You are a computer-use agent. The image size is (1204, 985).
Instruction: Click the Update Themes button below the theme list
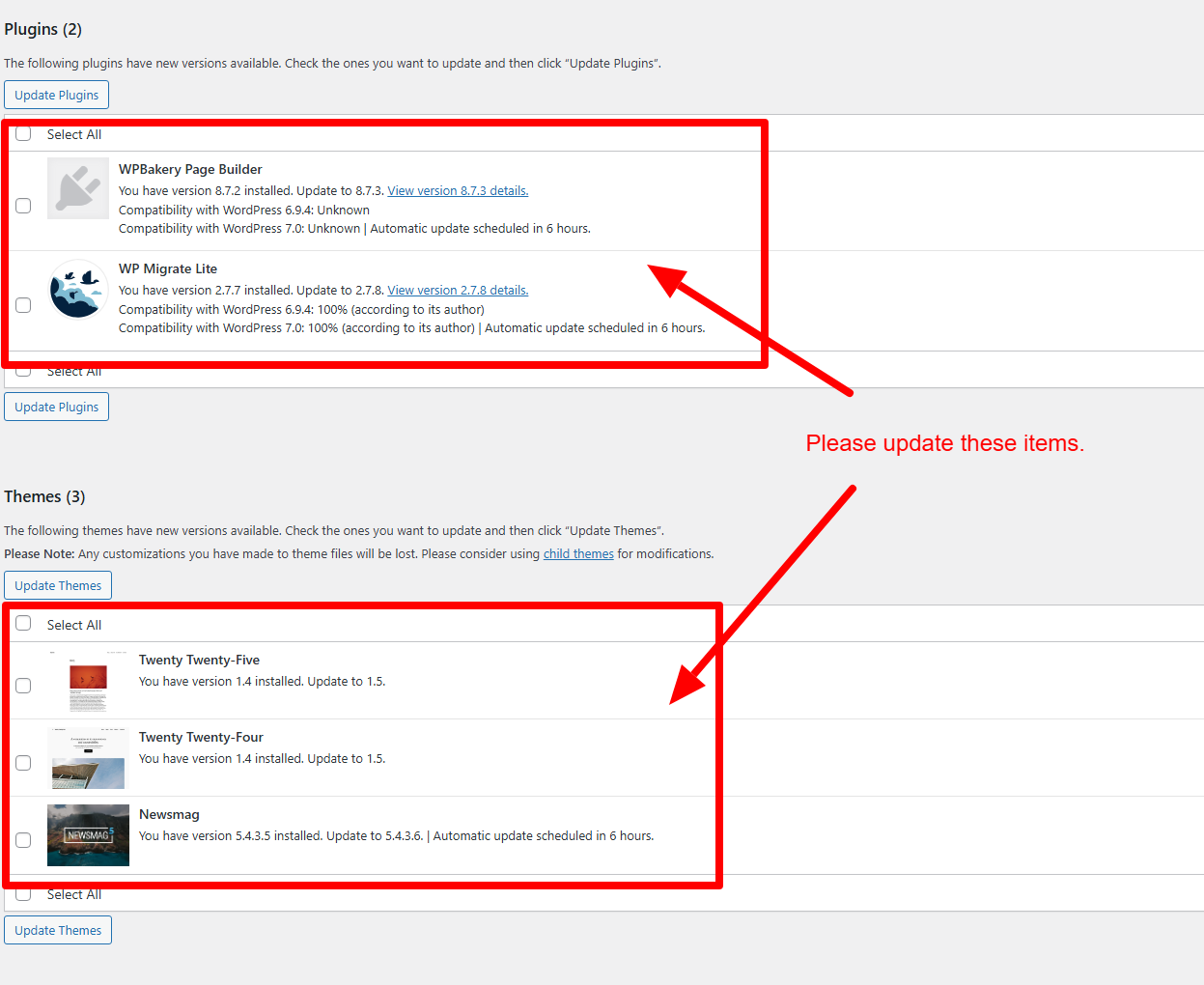coord(58,930)
